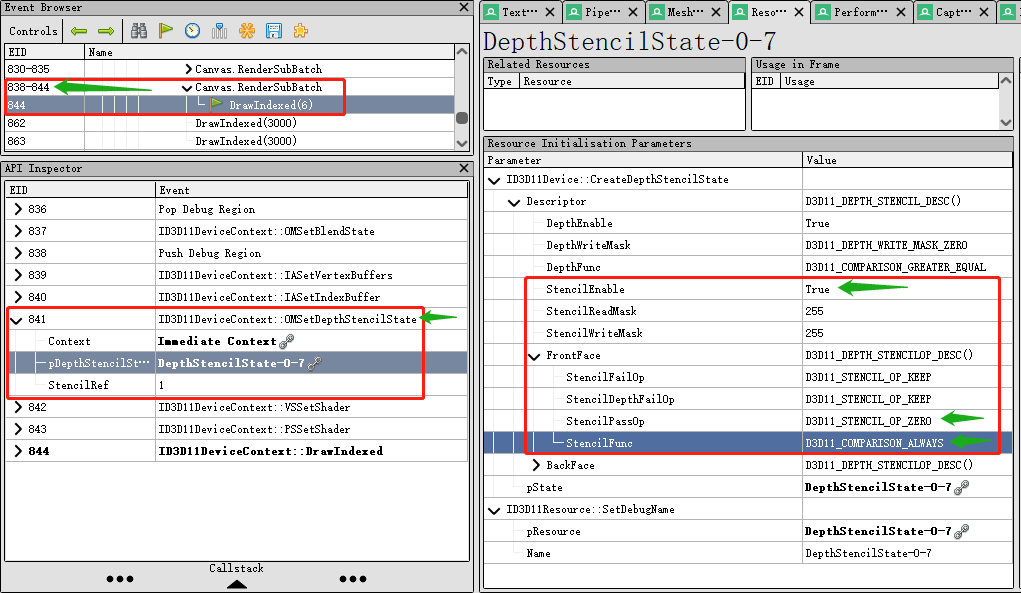
Task: Open the select columns icon in Event Browser
Action: pos(219,31)
